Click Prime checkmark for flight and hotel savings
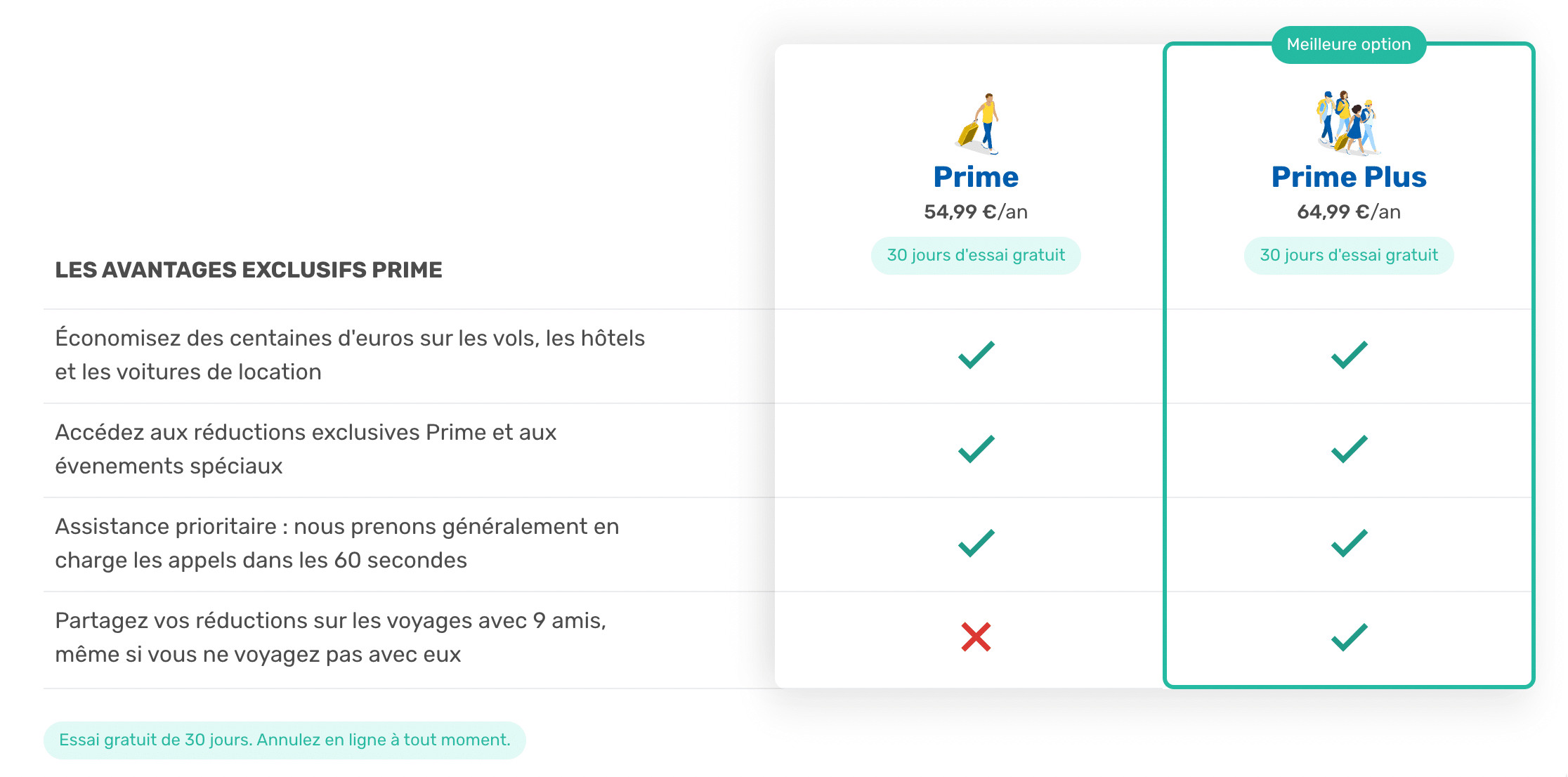Screen dimensions: 1568x777 click(976, 355)
